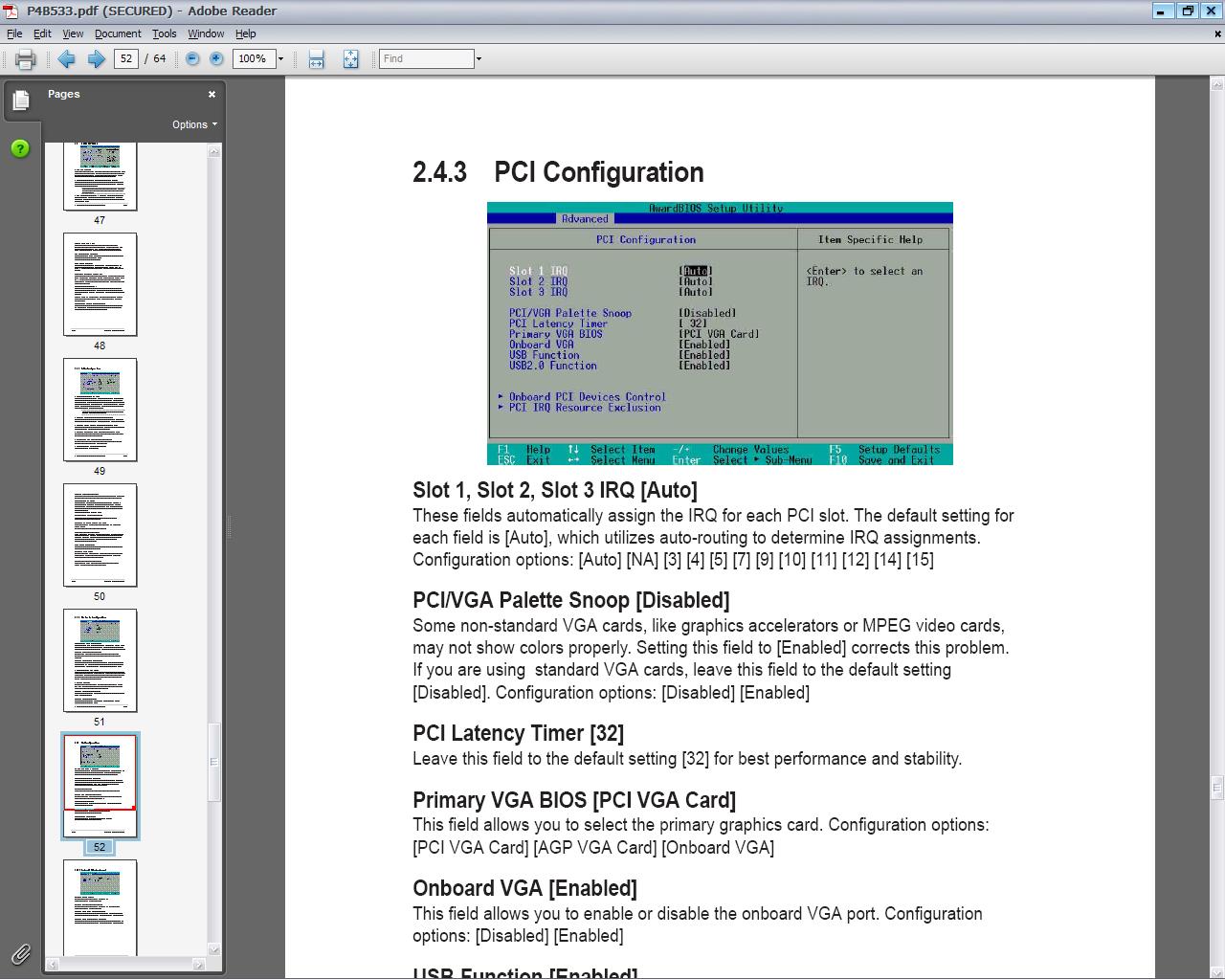The height and width of the screenshot is (980, 1225).
Task: Click the PCI/VGA Palette Snoop heading
Action: pos(570,600)
